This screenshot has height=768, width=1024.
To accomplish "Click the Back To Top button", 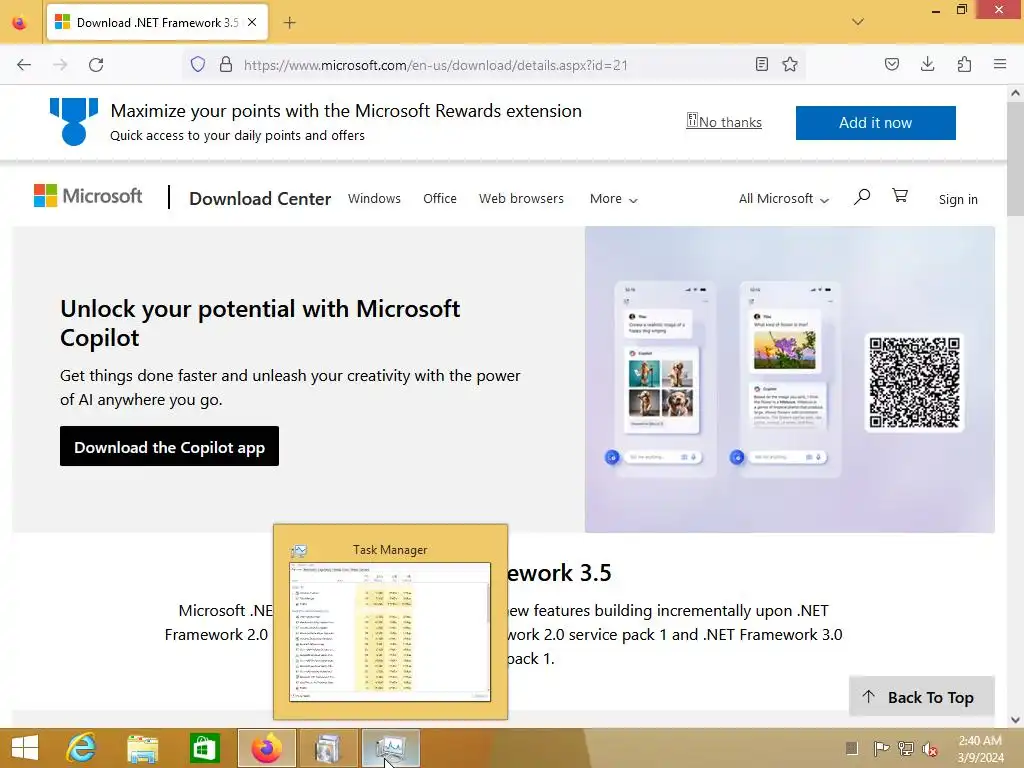I will click(921, 697).
